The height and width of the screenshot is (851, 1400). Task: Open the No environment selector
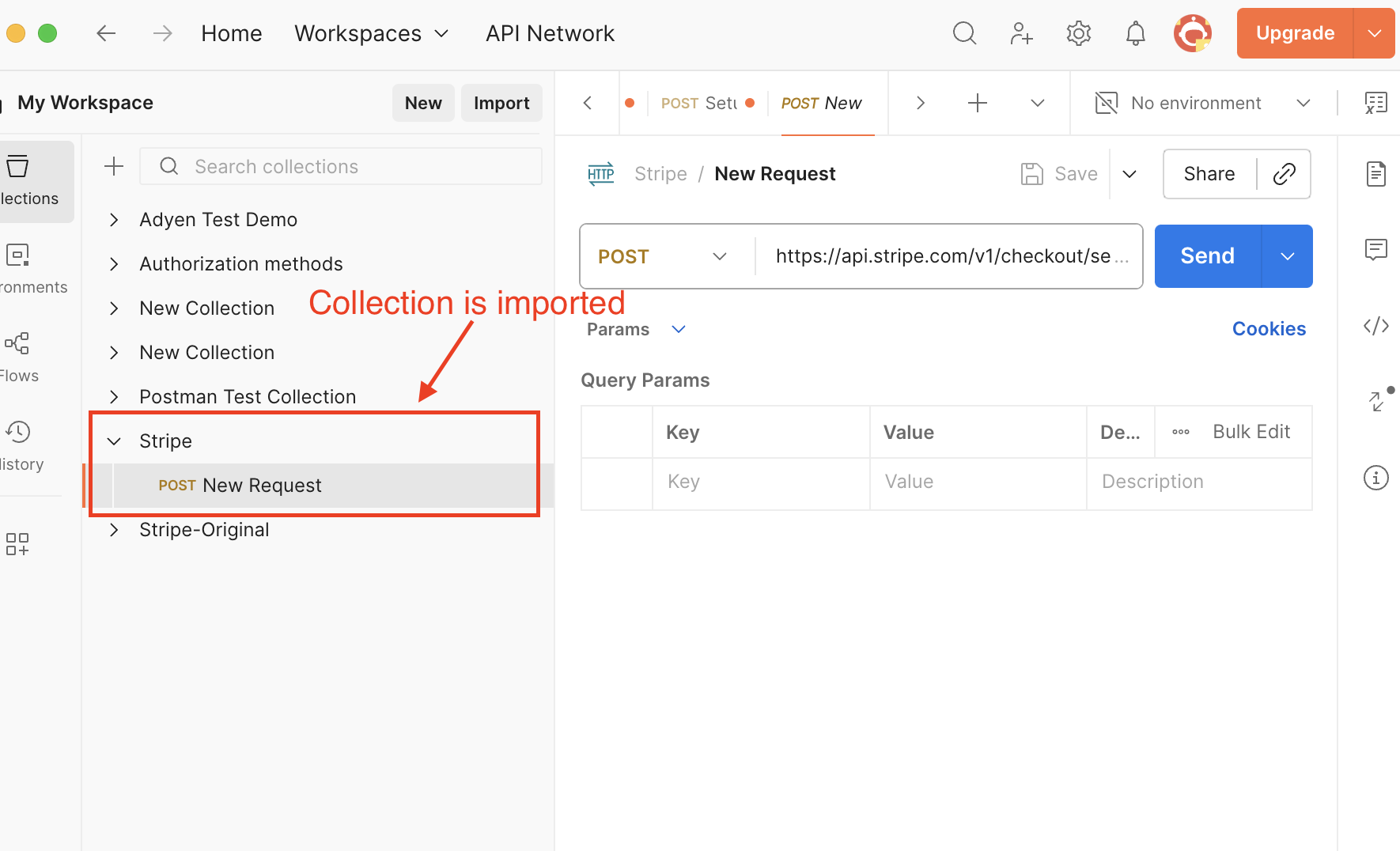click(x=1203, y=103)
